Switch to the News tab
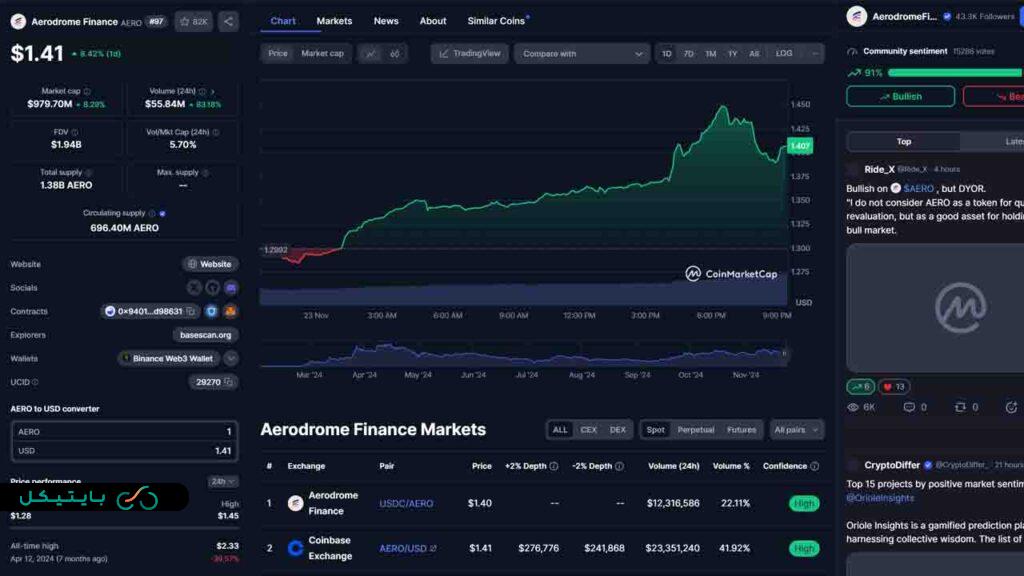1024x576 pixels. (386, 21)
